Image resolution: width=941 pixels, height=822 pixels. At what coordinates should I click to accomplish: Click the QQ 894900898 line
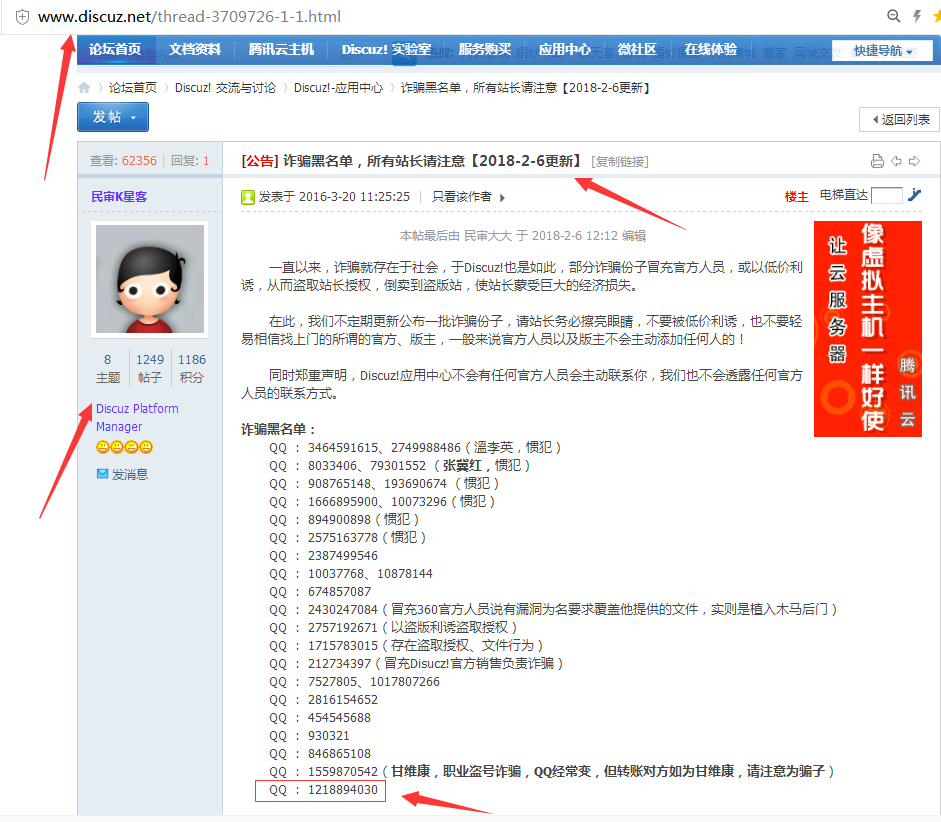(344, 520)
